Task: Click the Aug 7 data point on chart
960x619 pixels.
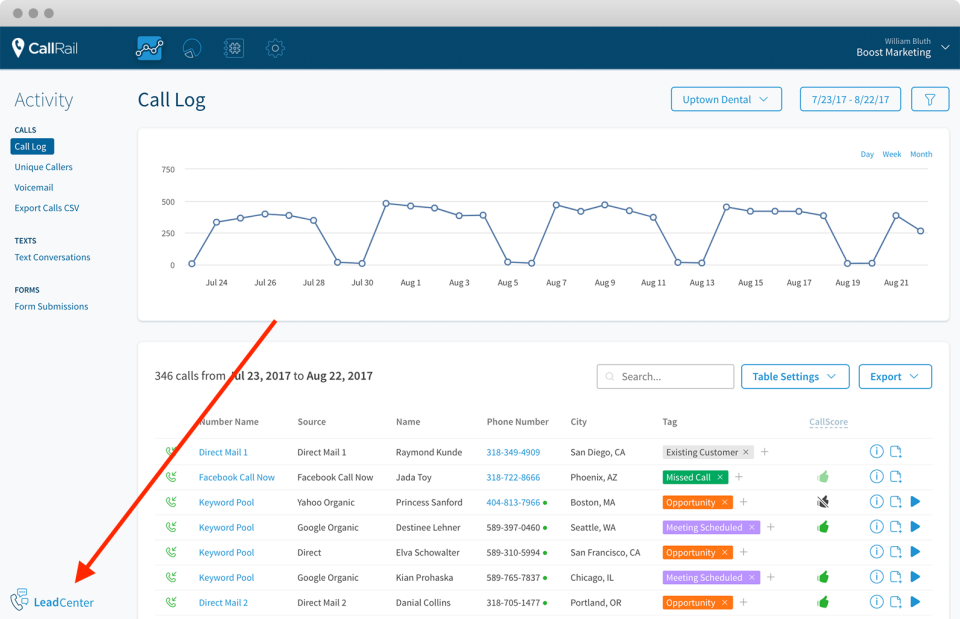Action: pyautogui.click(x=556, y=205)
